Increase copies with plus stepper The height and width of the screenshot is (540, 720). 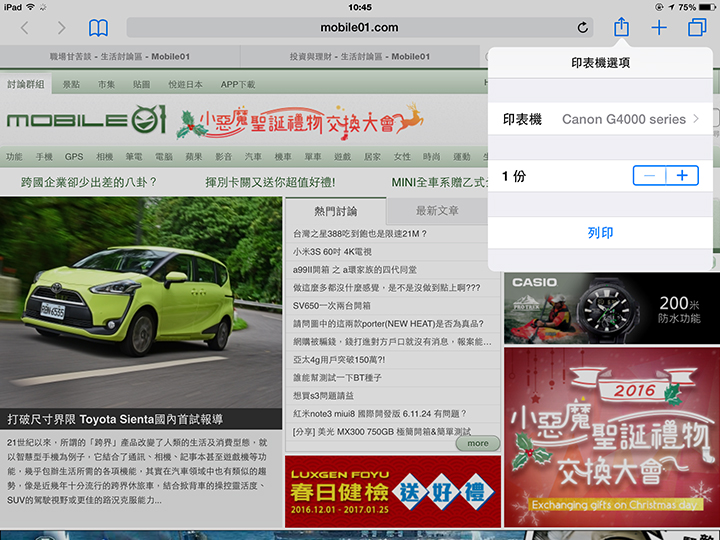coord(682,176)
